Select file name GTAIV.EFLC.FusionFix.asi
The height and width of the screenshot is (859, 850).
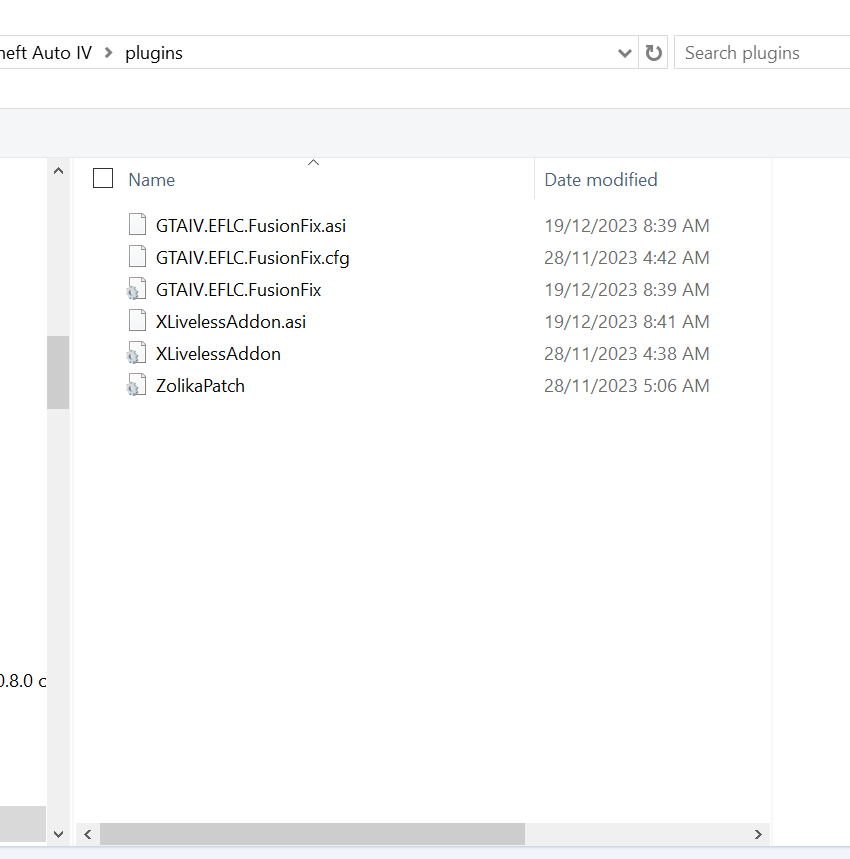(x=251, y=226)
